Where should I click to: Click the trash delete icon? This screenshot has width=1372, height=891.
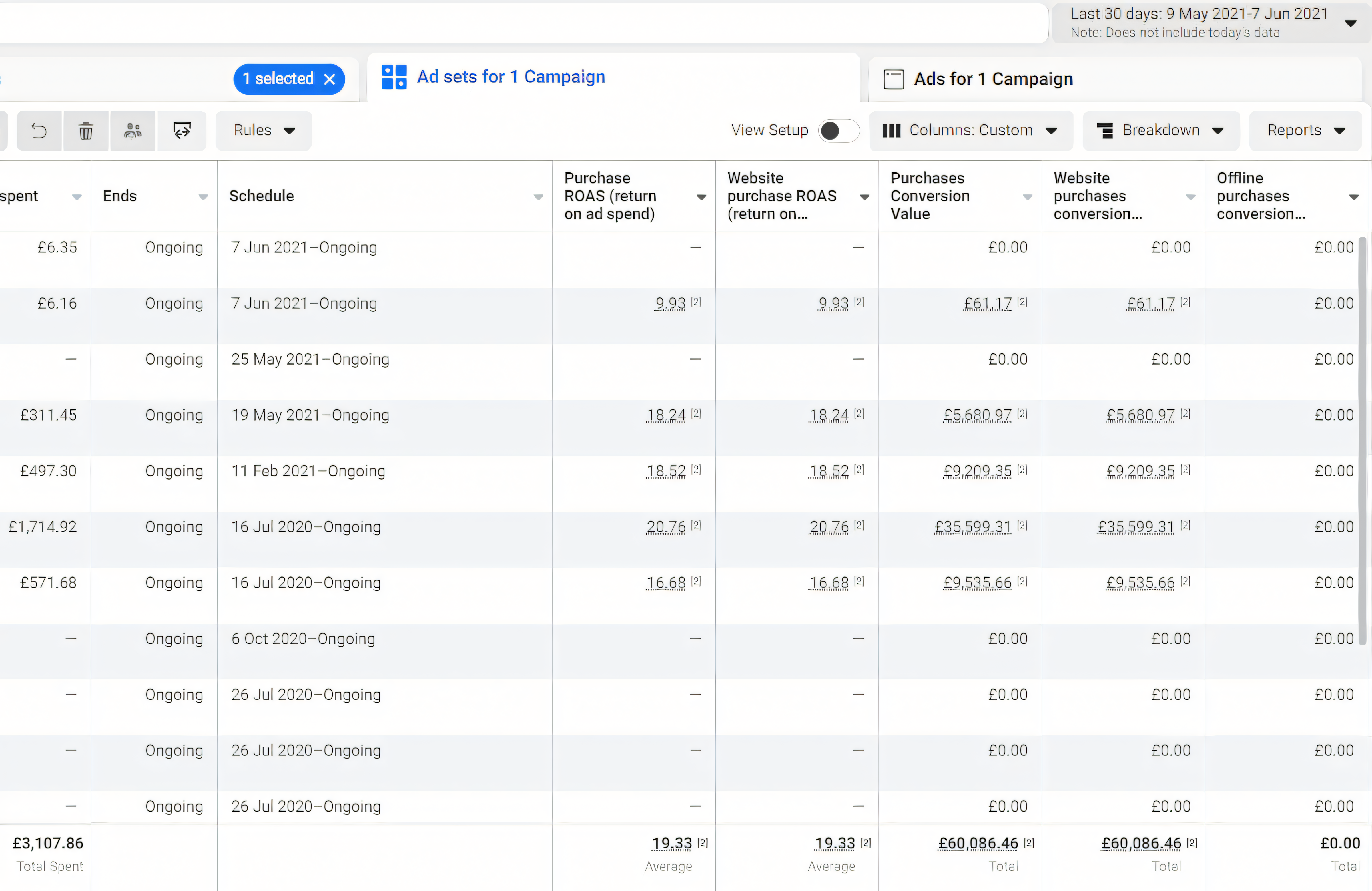point(86,131)
